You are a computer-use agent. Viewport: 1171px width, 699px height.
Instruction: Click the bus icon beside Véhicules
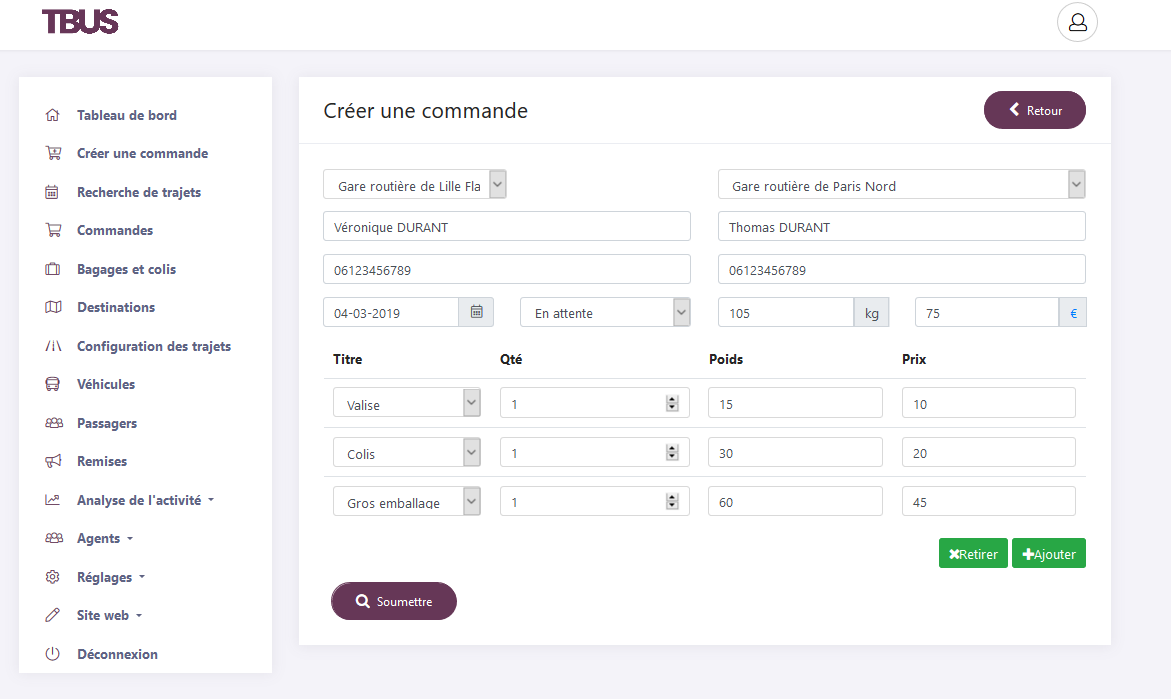click(53, 384)
